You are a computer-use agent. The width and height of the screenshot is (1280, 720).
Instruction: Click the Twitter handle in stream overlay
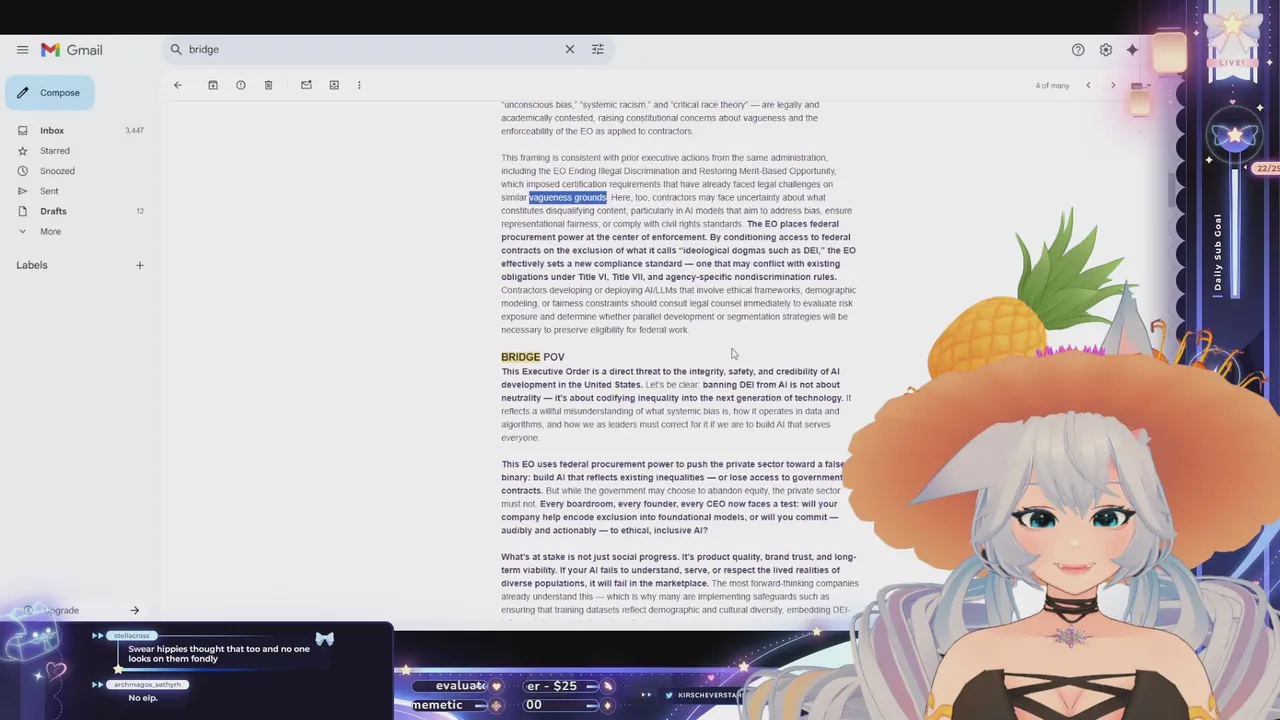click(711, 695)
